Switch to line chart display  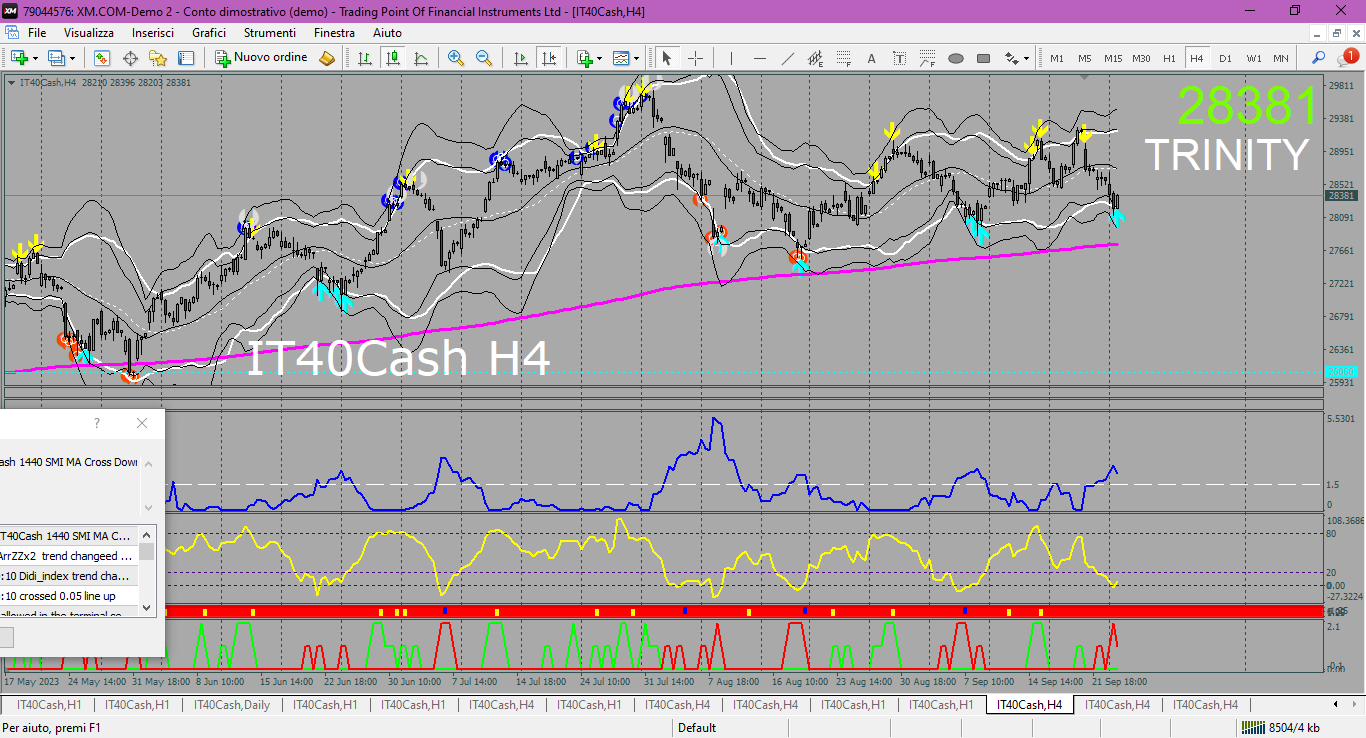pyautogui.click(x=421, y=58)
